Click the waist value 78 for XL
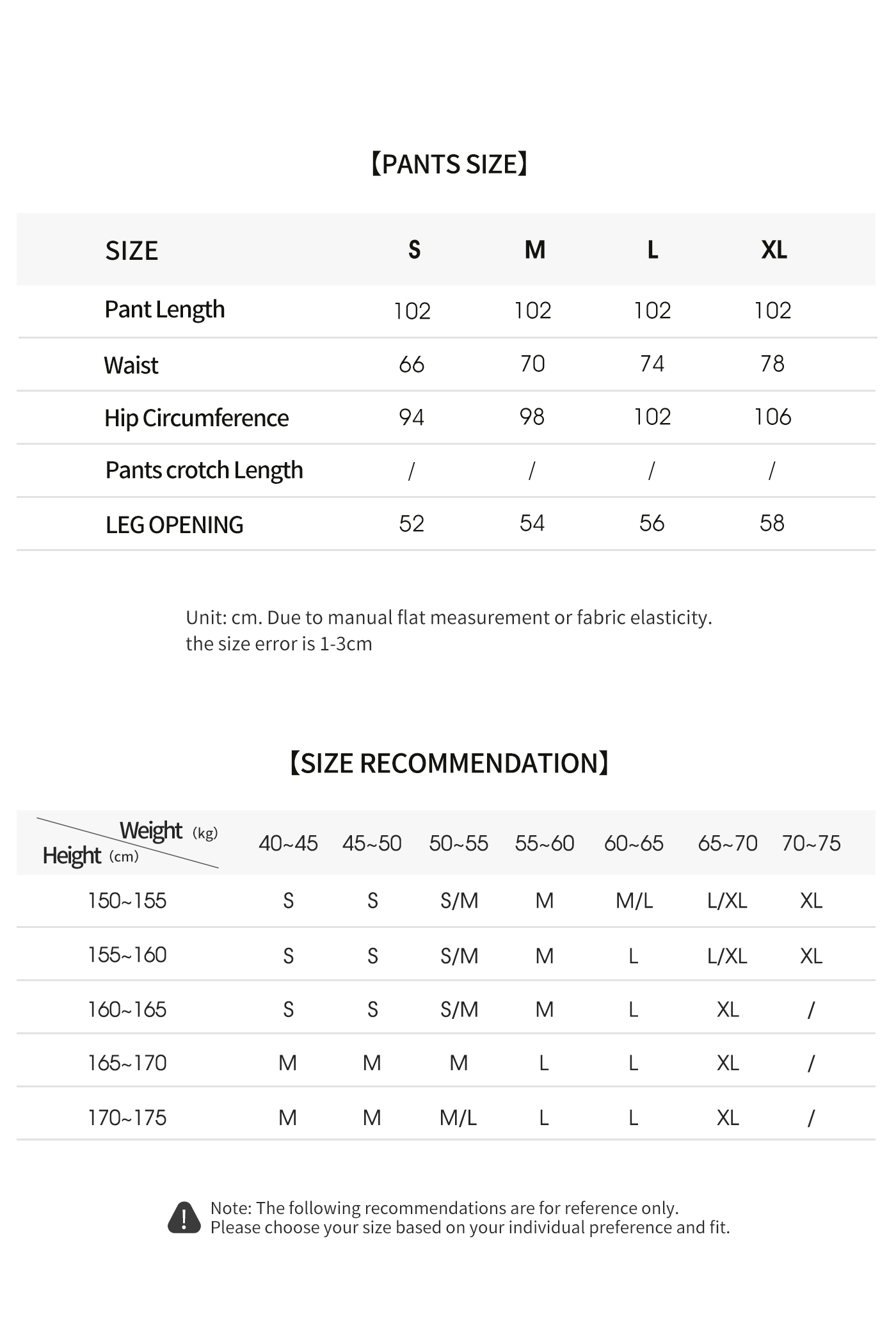The height and width of the screenshot is (1344, 896). [x=772, y=364]
